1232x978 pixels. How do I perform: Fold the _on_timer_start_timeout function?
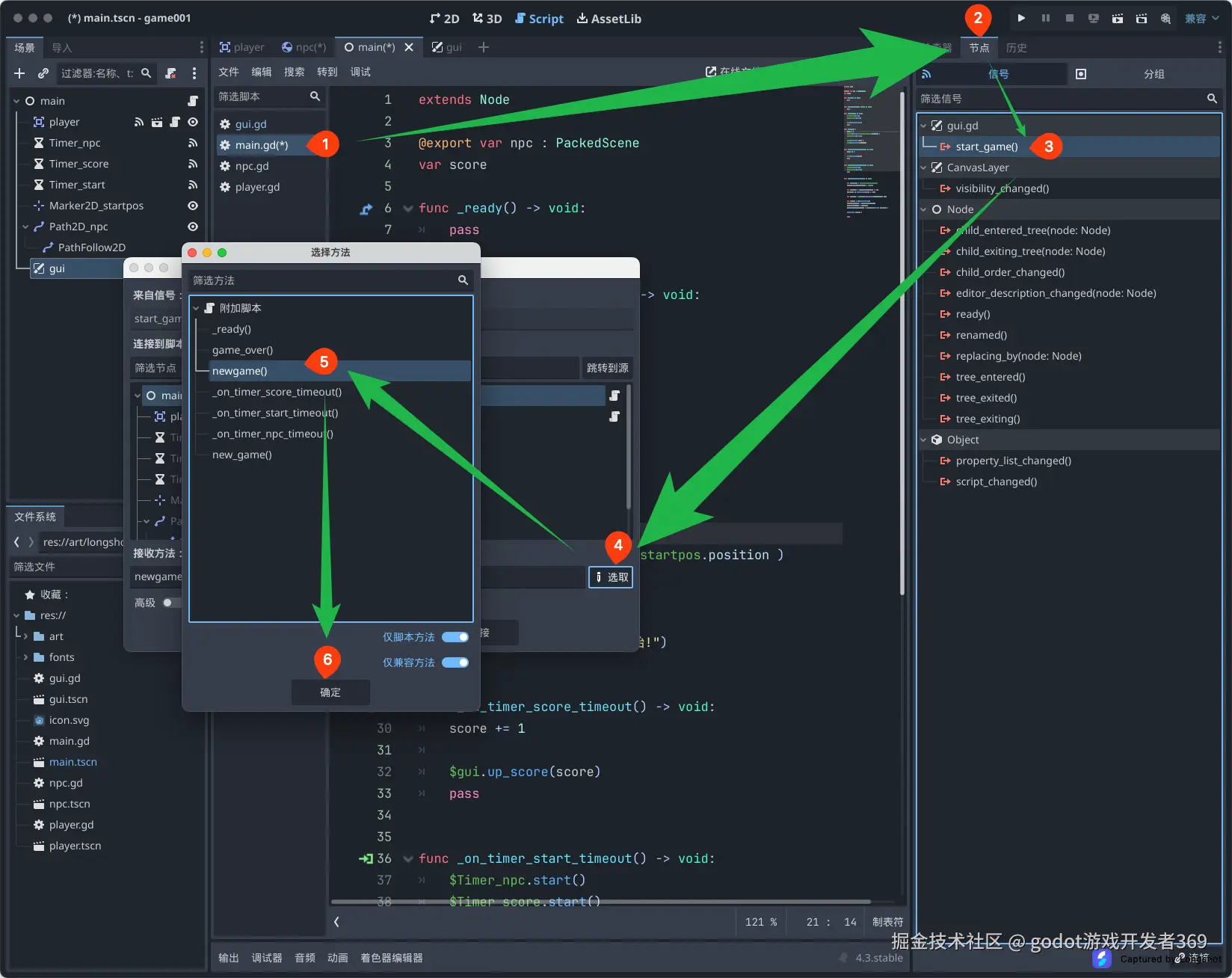tap(408, 859)
